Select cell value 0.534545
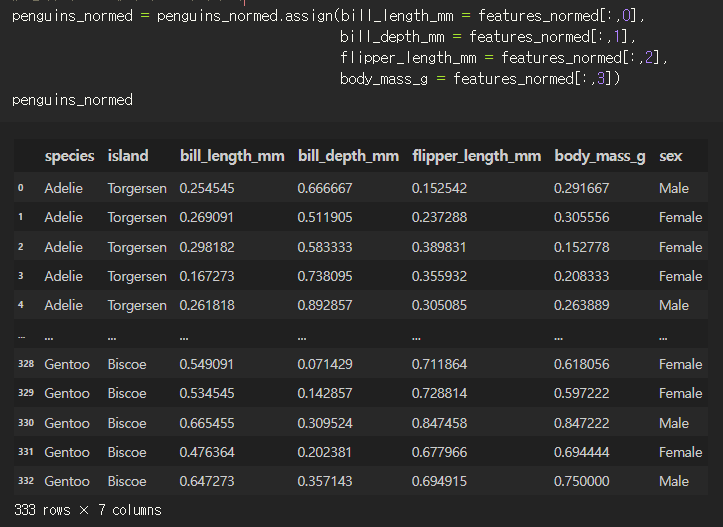 tap(207, 393)
